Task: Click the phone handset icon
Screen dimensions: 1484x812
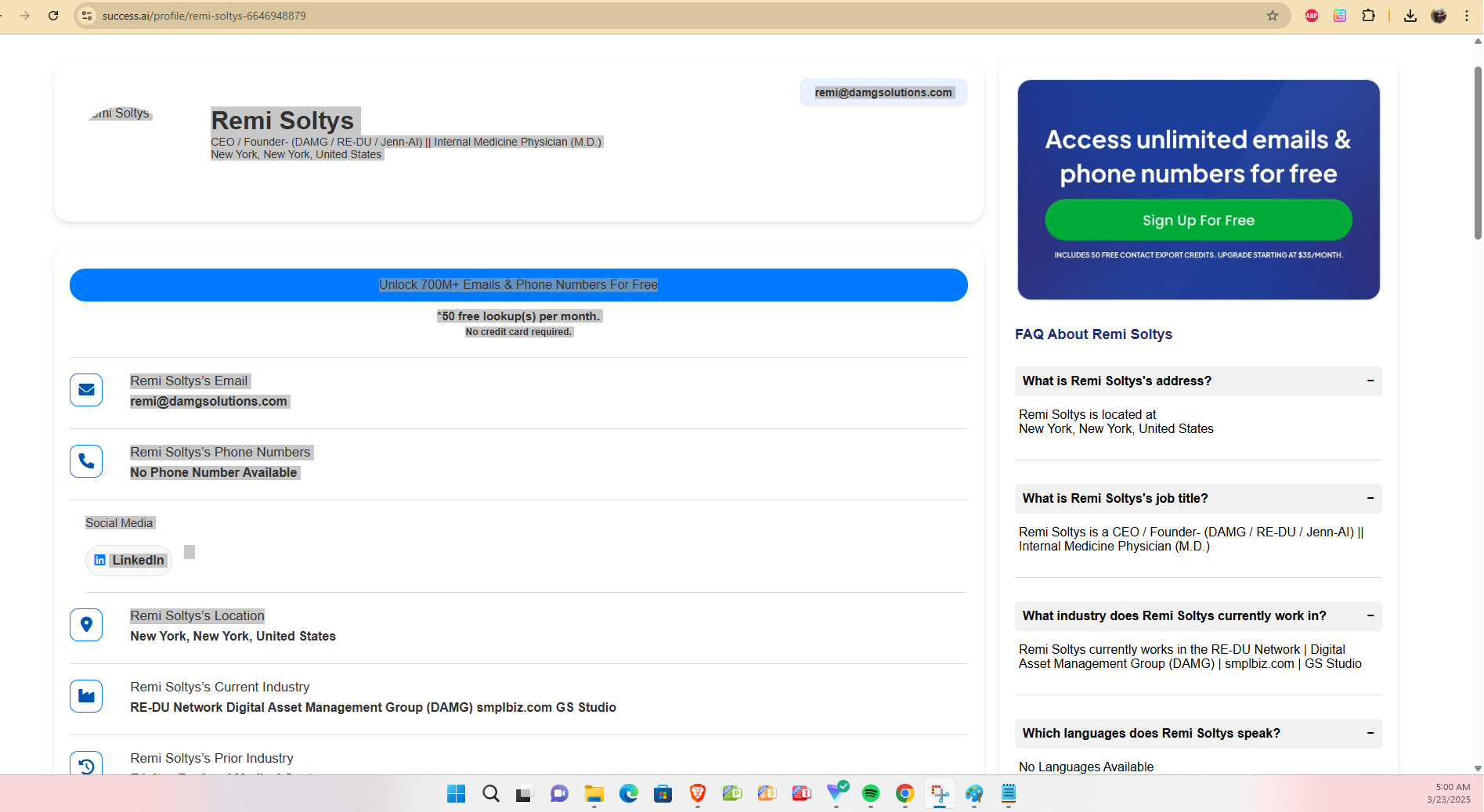Action: pos(86,461)
